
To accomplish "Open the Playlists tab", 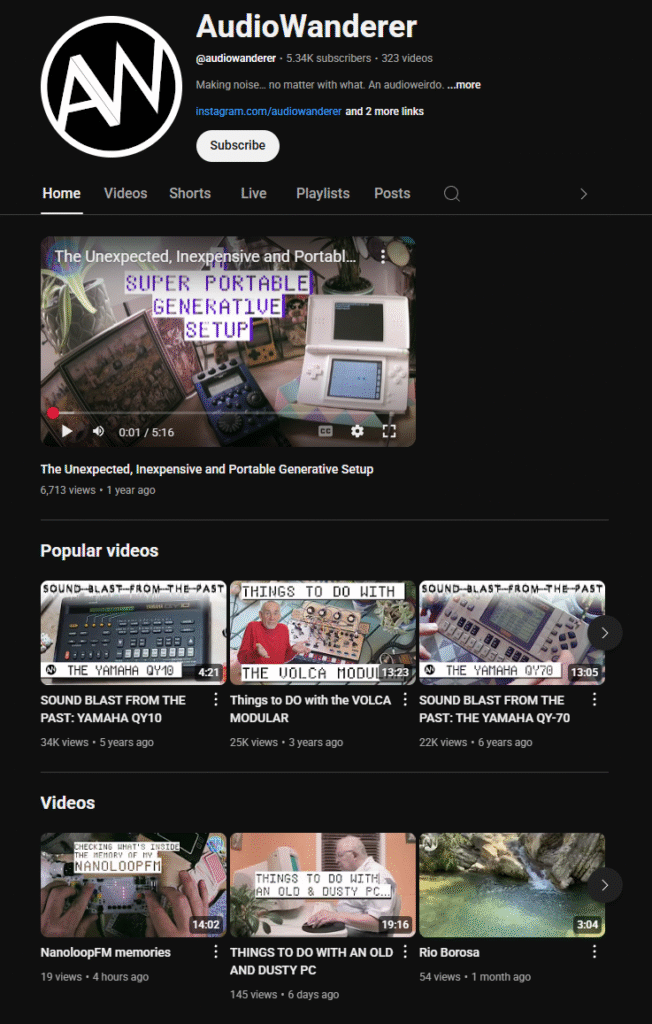I will [x=323, y=194].
